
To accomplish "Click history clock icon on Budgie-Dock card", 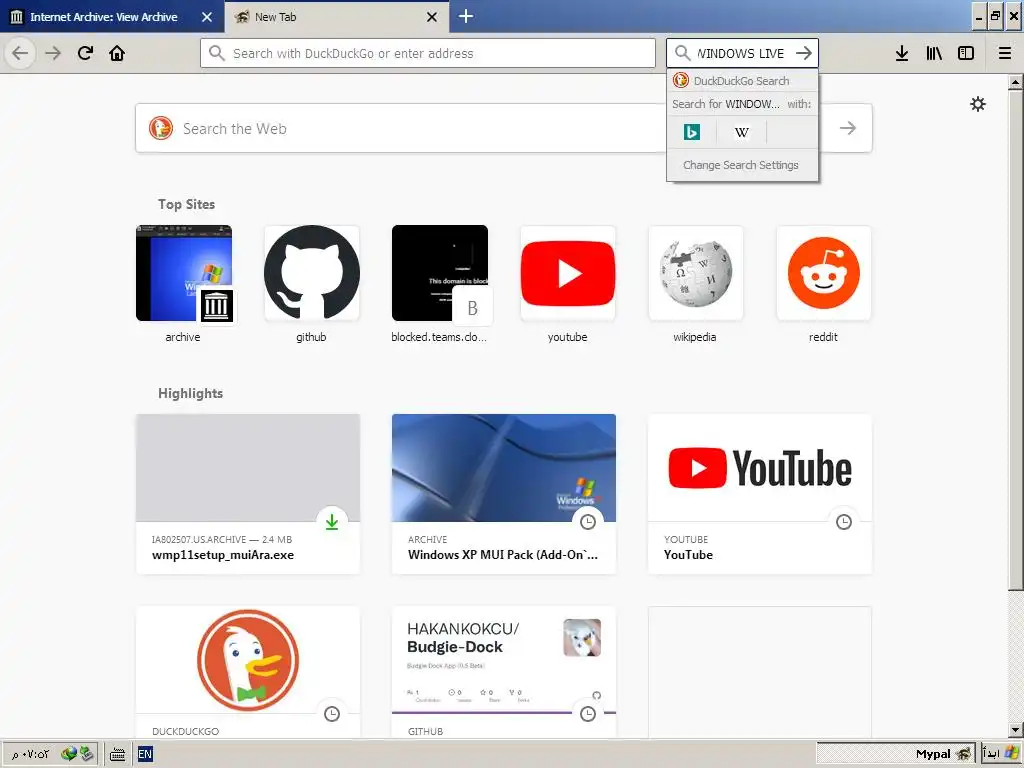I will pos(588,713).
